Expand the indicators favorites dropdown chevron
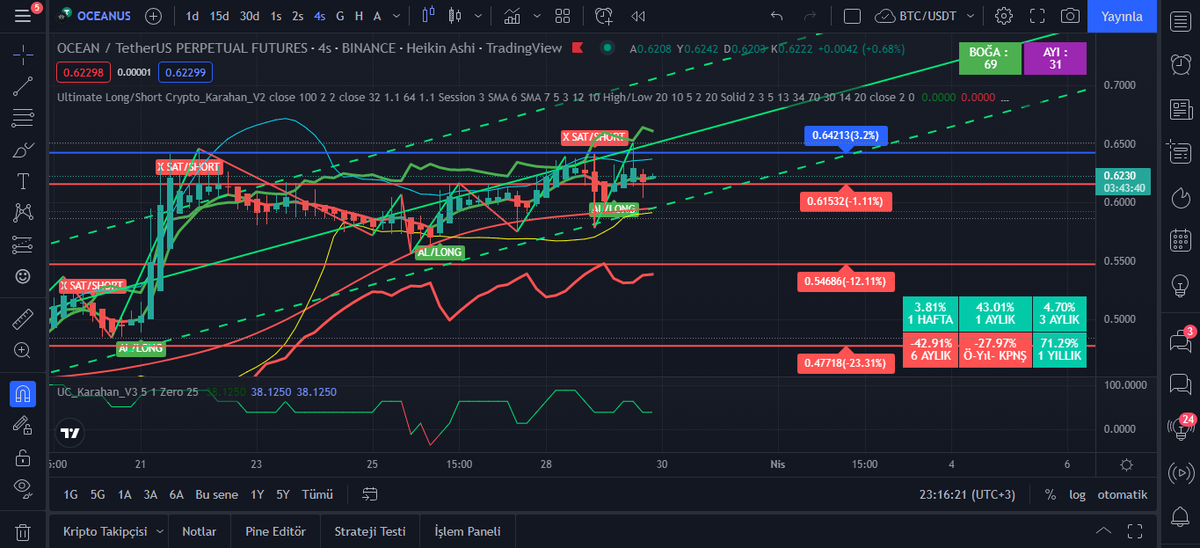 (536, 16)
